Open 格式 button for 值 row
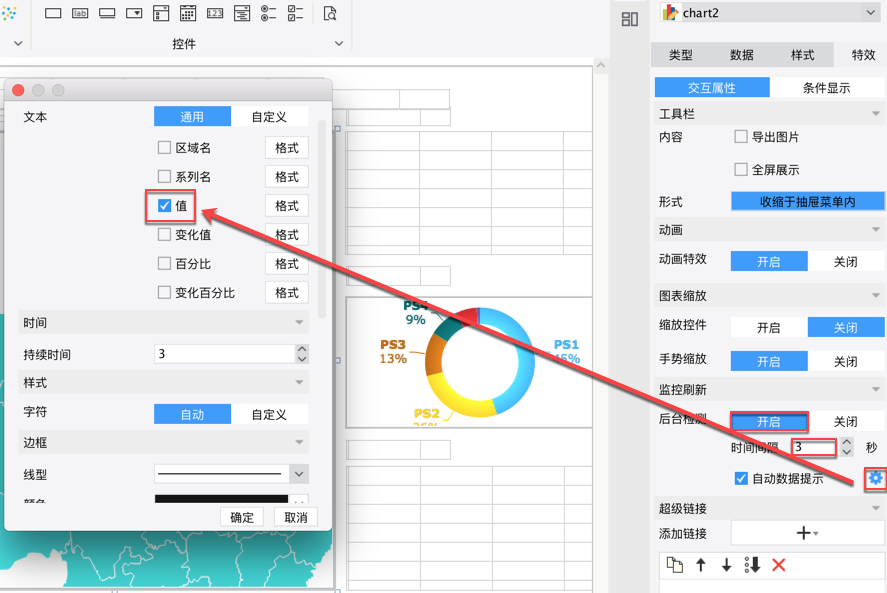 tap(287, 205)
